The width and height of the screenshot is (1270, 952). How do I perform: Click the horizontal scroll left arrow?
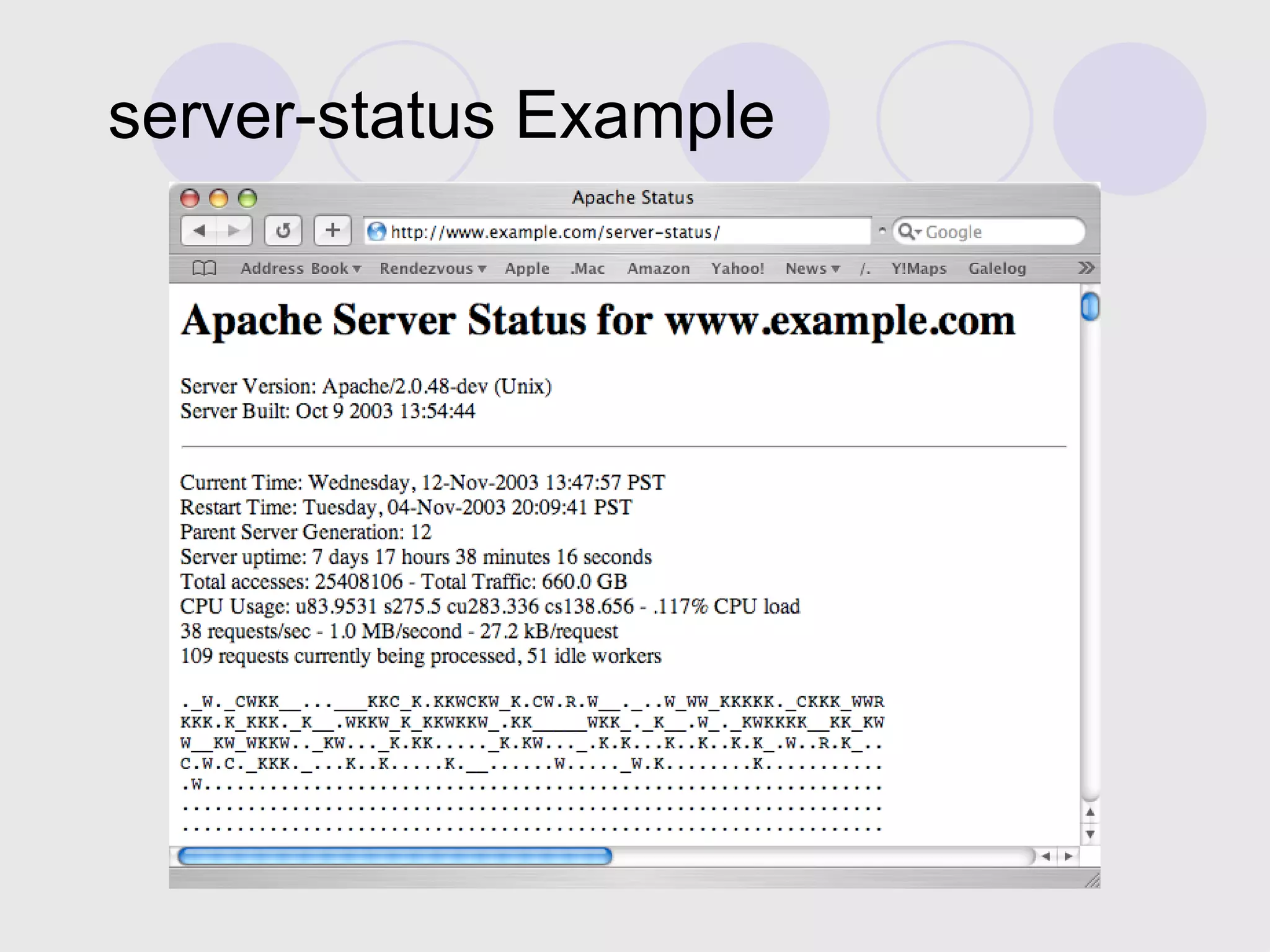point(1046,856)
